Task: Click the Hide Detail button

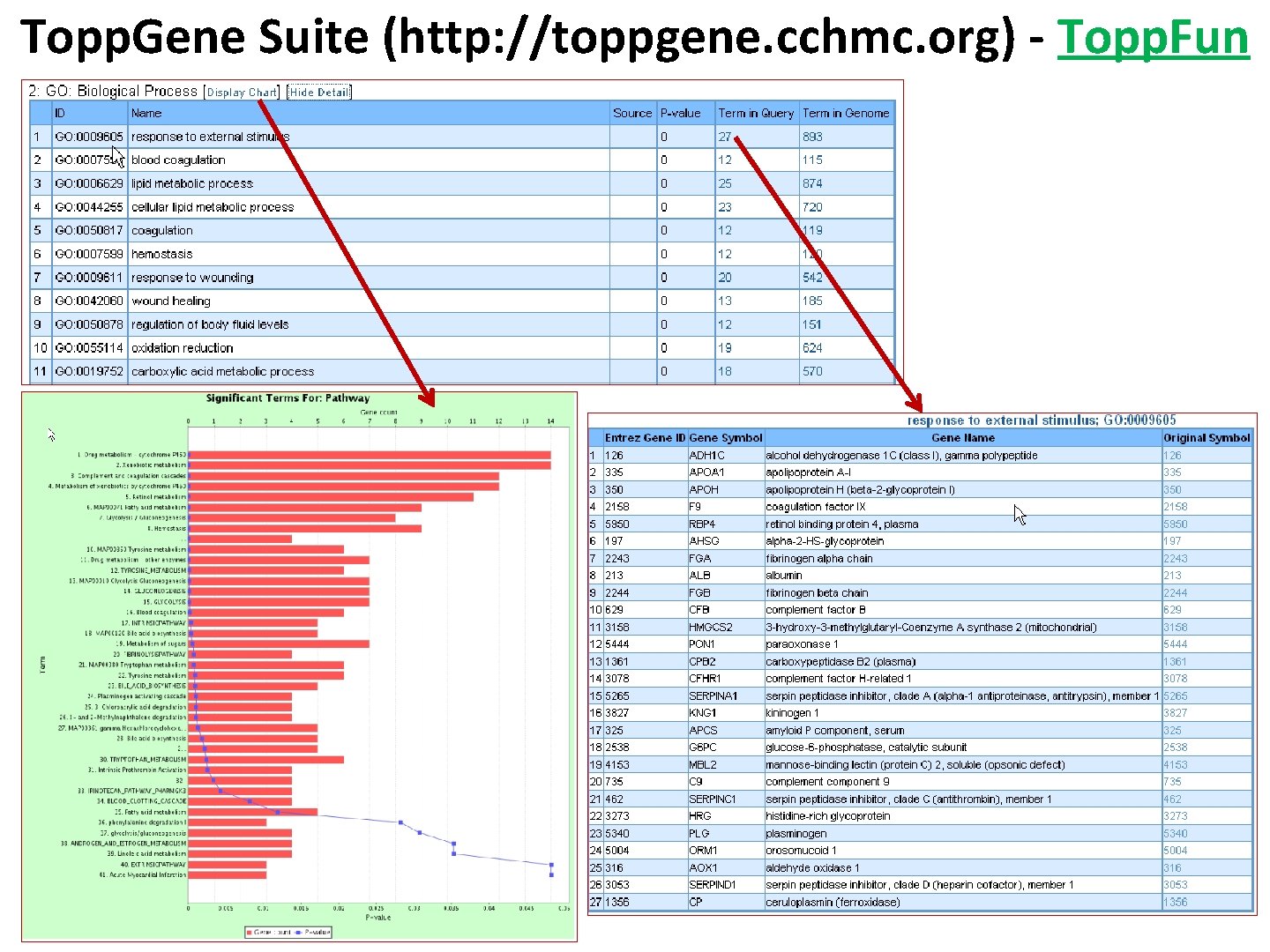Action: (319, 92)
